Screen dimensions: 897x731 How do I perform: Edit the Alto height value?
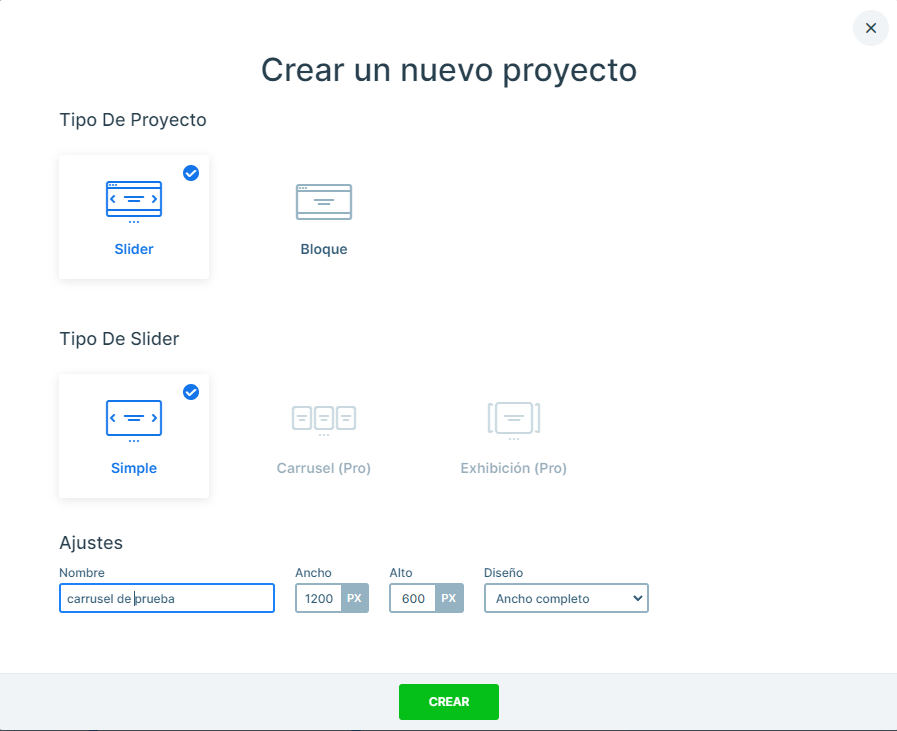(413, 598)
